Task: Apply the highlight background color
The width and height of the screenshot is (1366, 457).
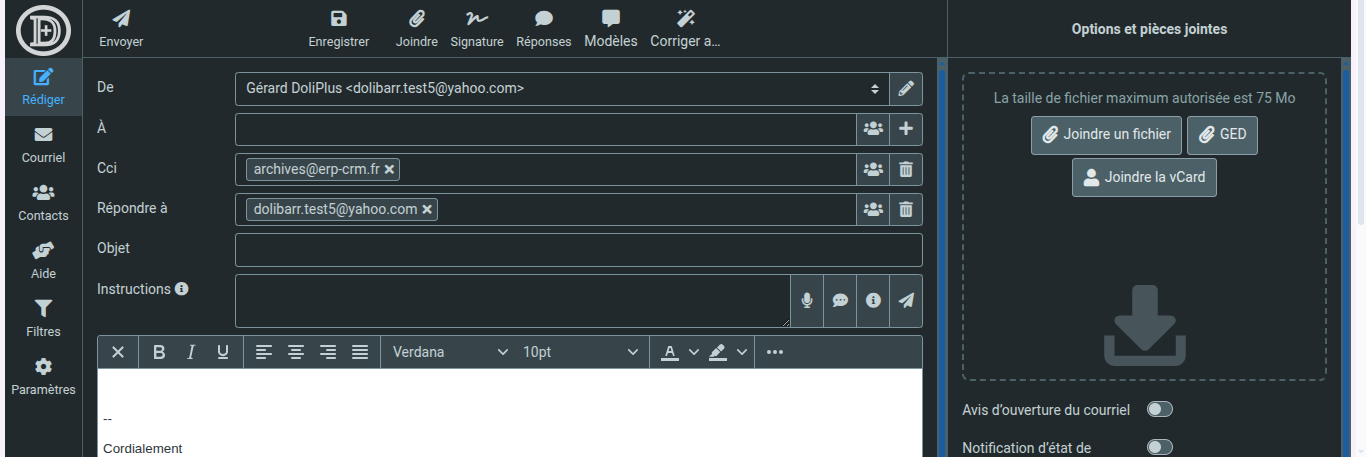Action: (x=718, y=352)
